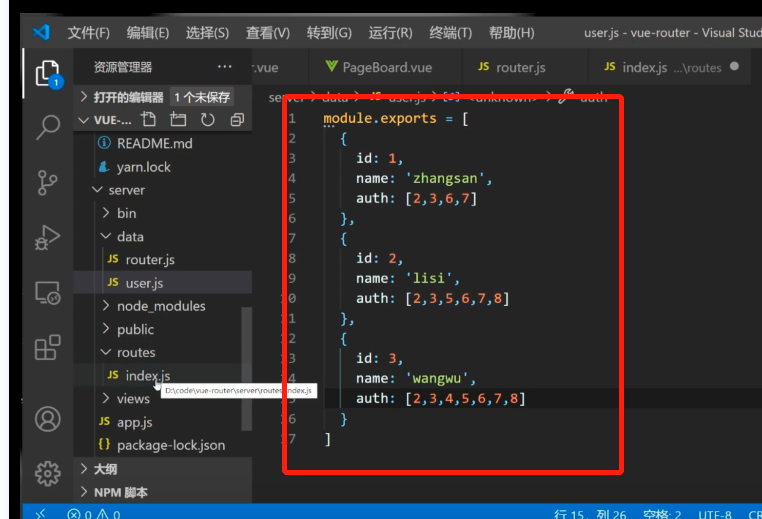
Task: Open the 编辑(E) menu
Action: pos(148,33)
